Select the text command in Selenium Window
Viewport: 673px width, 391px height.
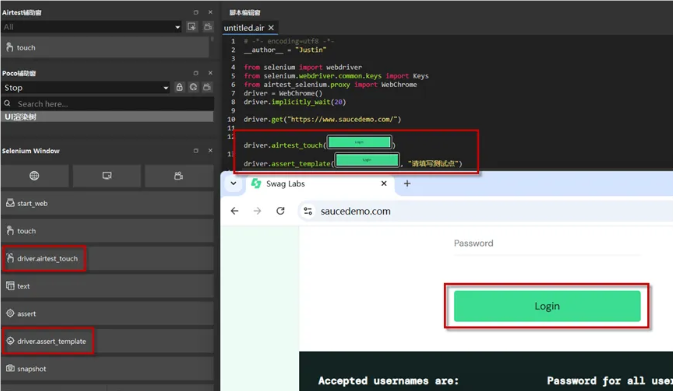point(107,286)
